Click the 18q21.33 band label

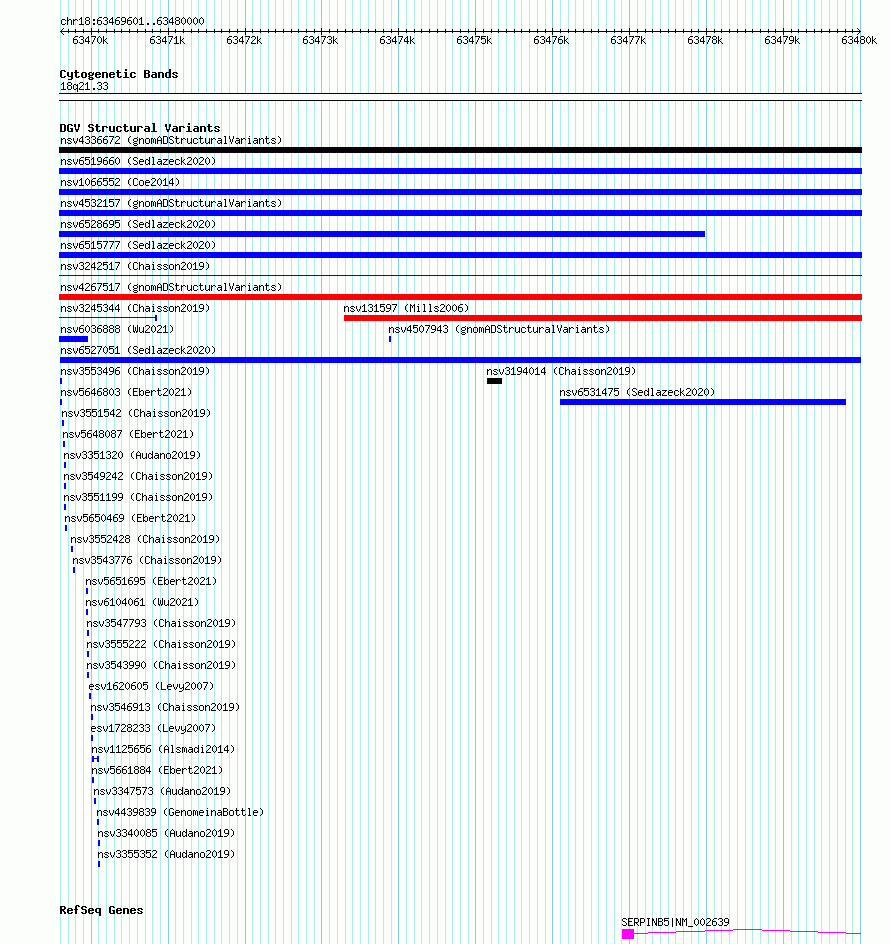click(x=84, y=86)
